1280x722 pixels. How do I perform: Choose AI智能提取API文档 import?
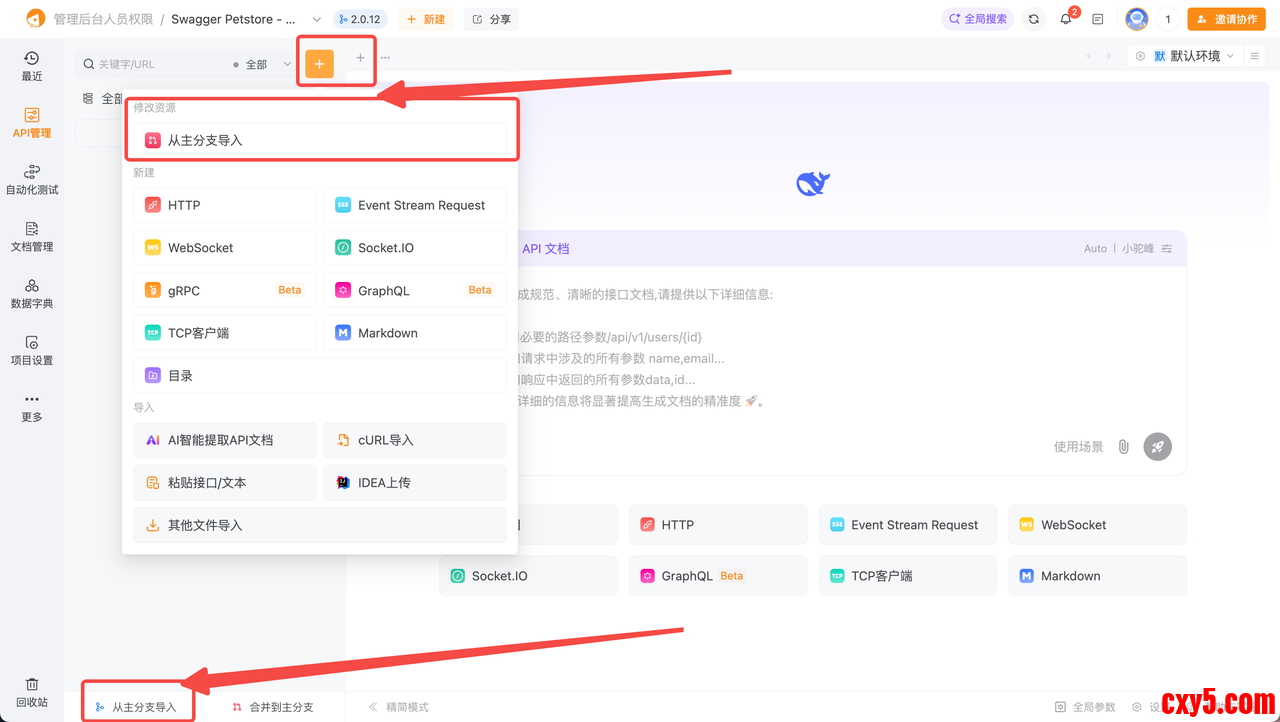[225, 440]
